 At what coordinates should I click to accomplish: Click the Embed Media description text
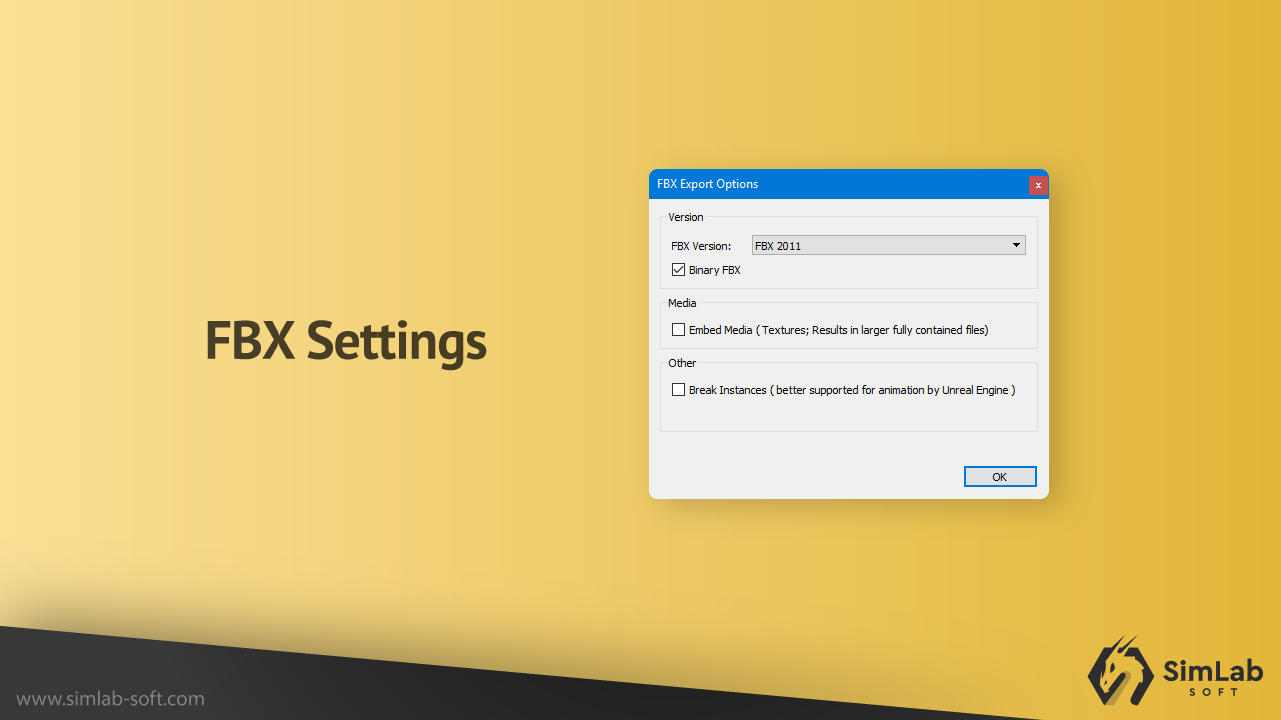(838, 330)
